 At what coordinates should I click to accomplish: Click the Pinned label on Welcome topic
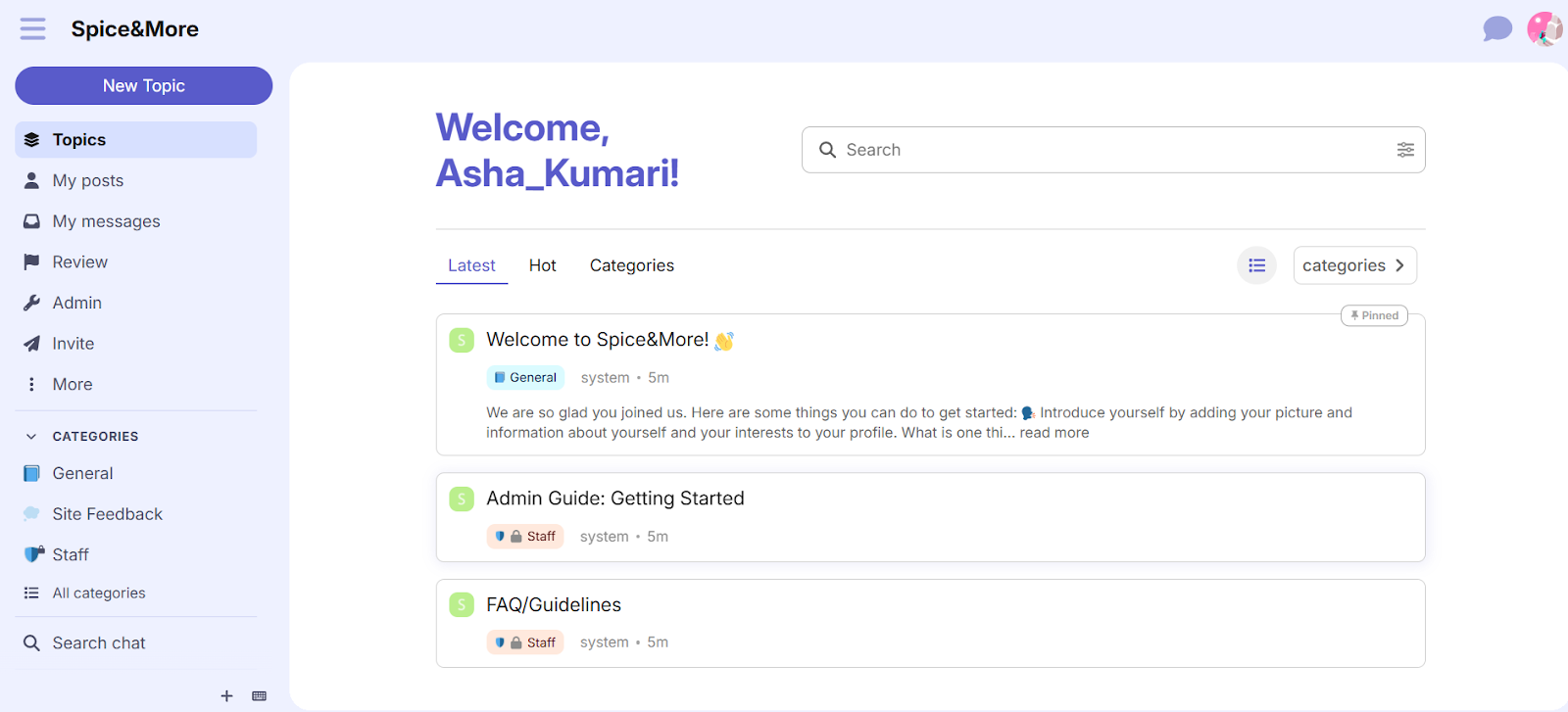1374,315
